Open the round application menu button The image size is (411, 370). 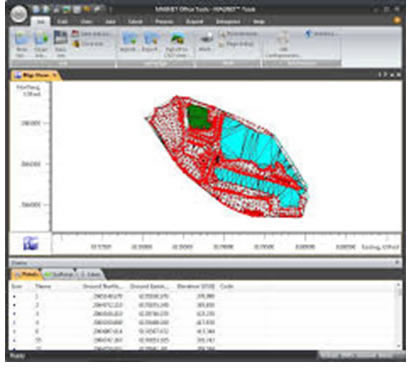coord(19,14)
